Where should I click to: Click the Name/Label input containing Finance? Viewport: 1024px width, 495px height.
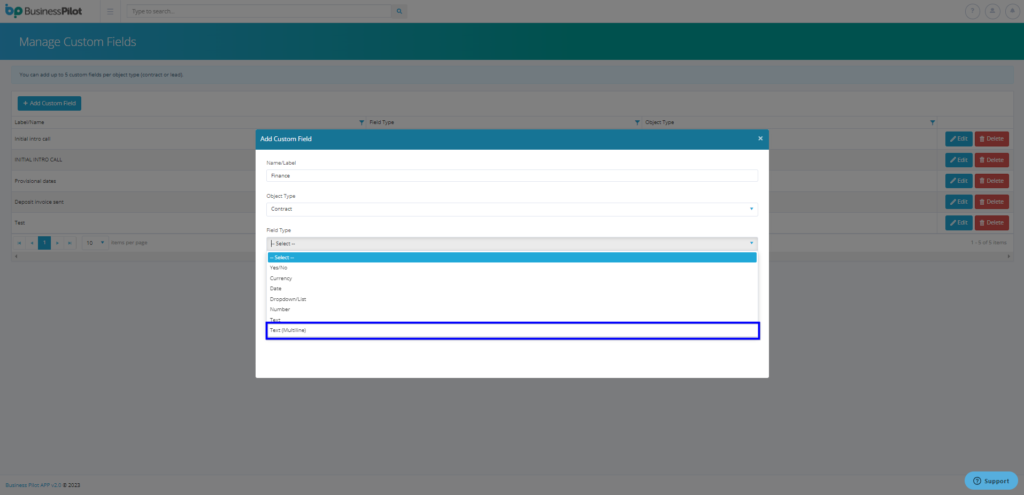[511, 175]
